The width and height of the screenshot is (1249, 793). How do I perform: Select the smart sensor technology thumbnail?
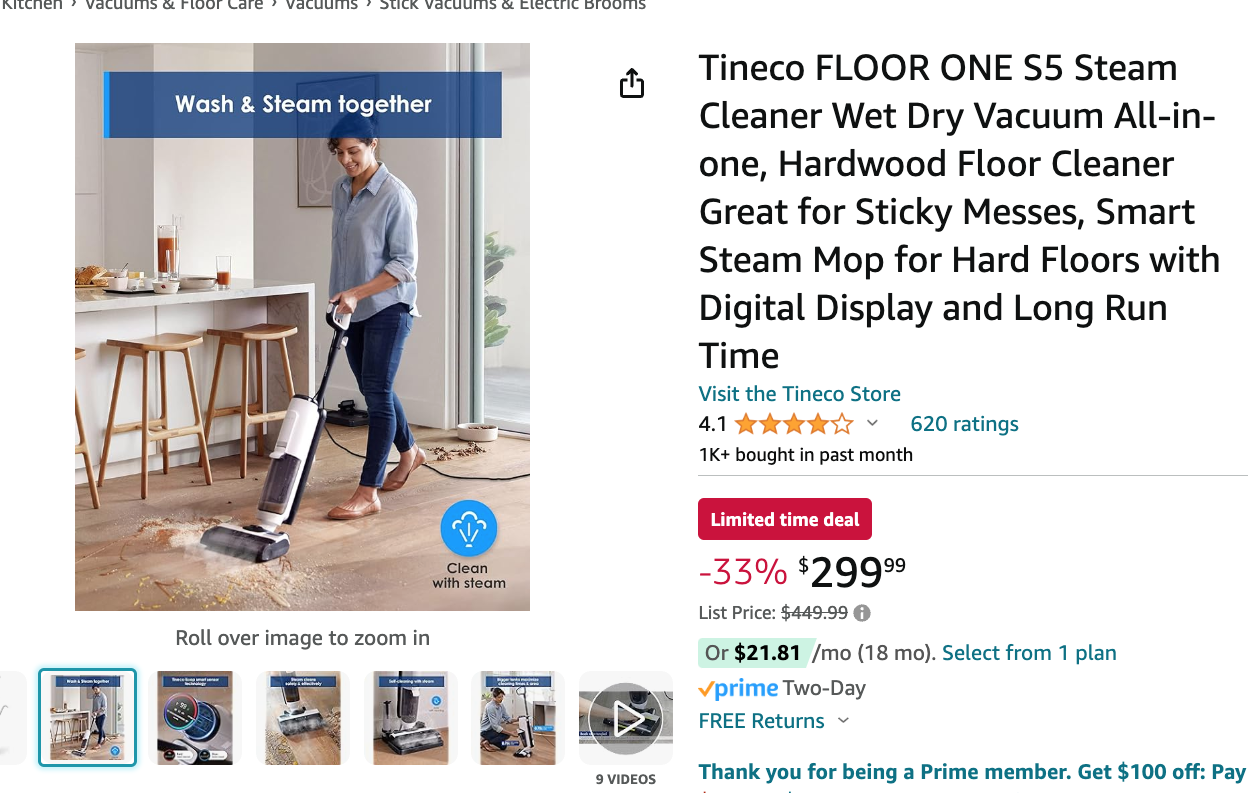pos(195,717)
